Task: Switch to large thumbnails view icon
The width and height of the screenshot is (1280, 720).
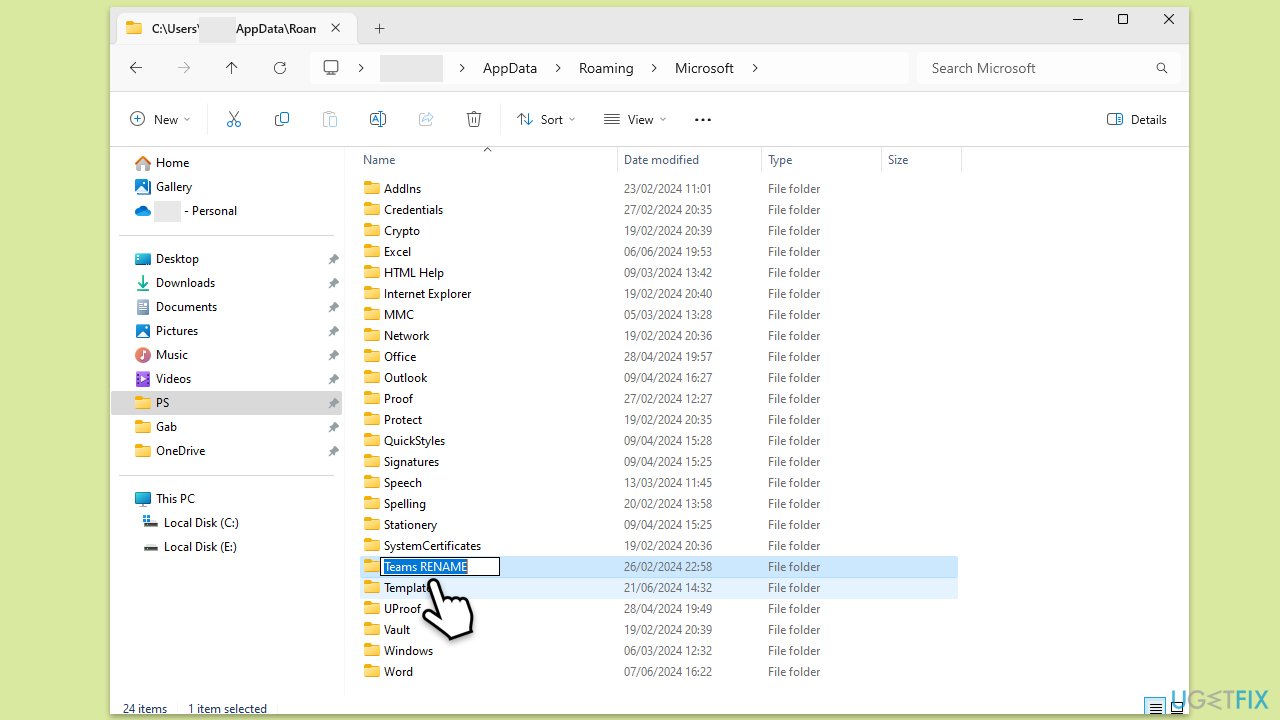Action: click(1177, 708)
